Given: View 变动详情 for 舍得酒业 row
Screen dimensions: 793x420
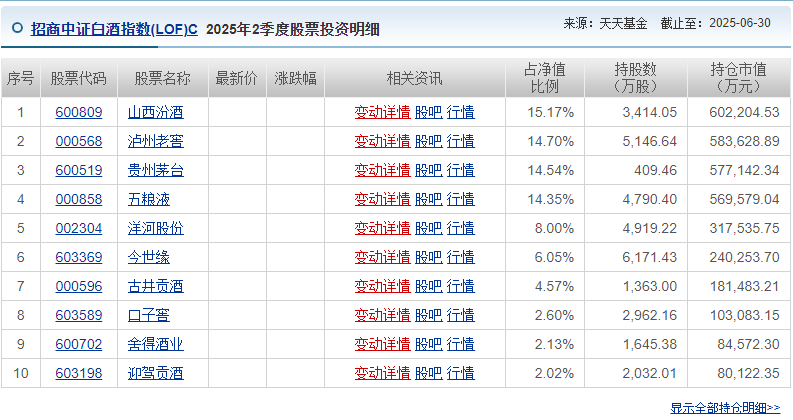Looking at the screenshot, I should (382, 344).
